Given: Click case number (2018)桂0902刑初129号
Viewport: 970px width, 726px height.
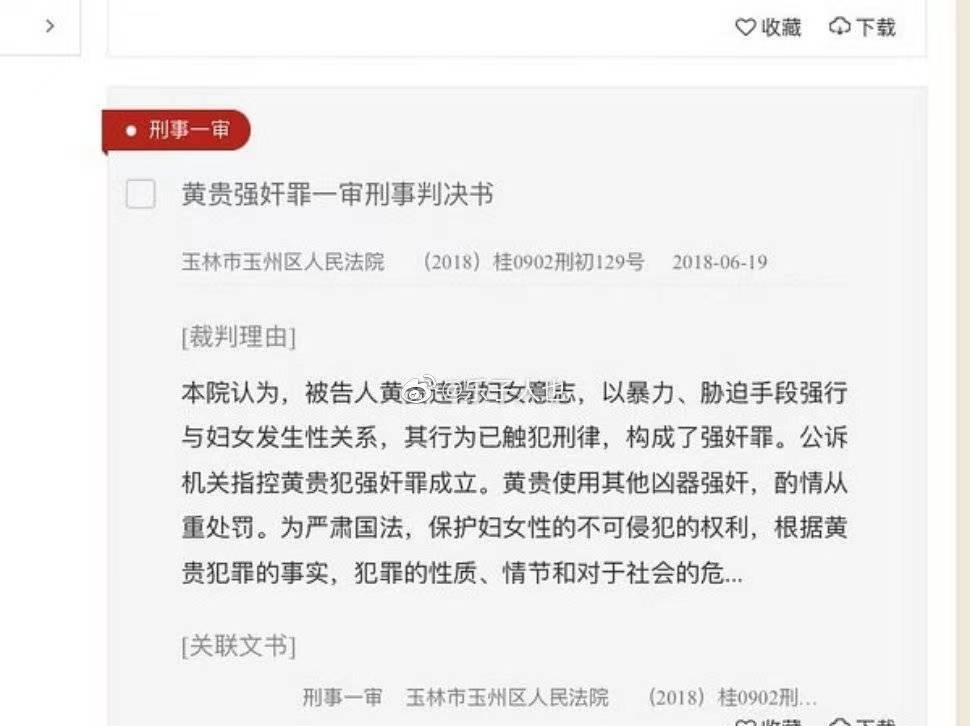Looking at the screenshot, I should coord(533,262).
